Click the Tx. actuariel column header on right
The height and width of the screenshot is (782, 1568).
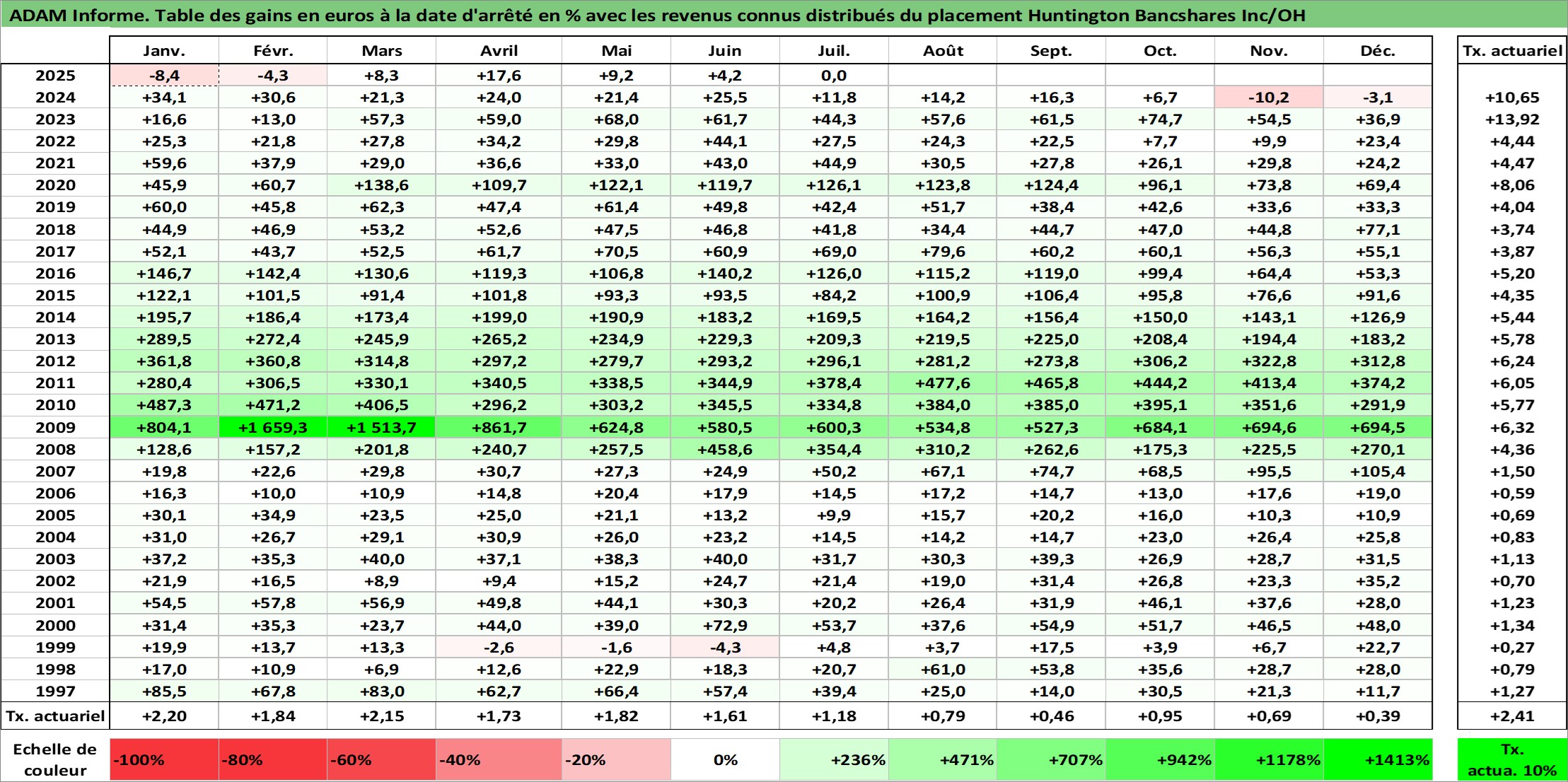[1512, 50]
